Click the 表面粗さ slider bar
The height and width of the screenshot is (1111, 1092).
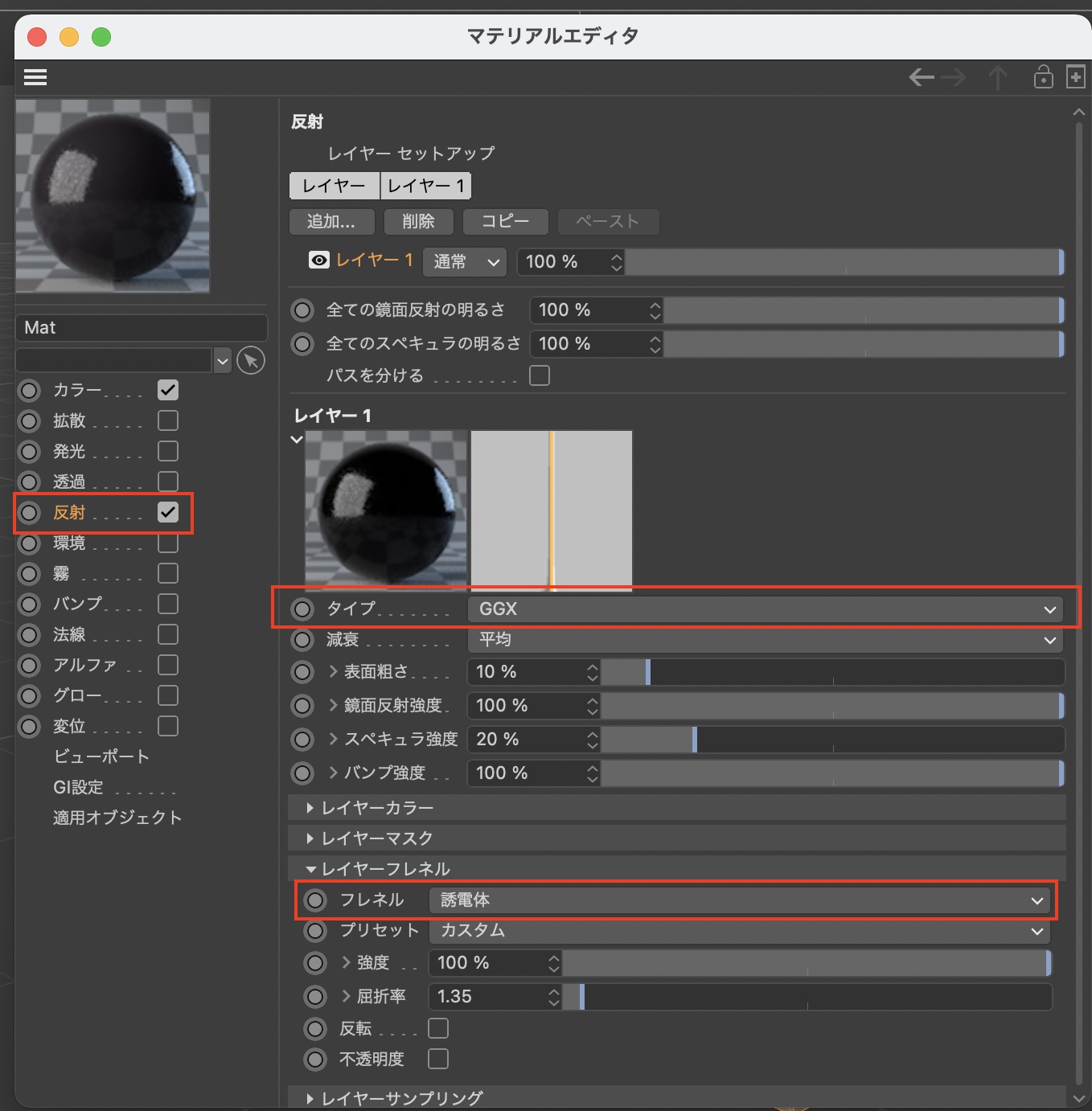click(x=832, y=672)
